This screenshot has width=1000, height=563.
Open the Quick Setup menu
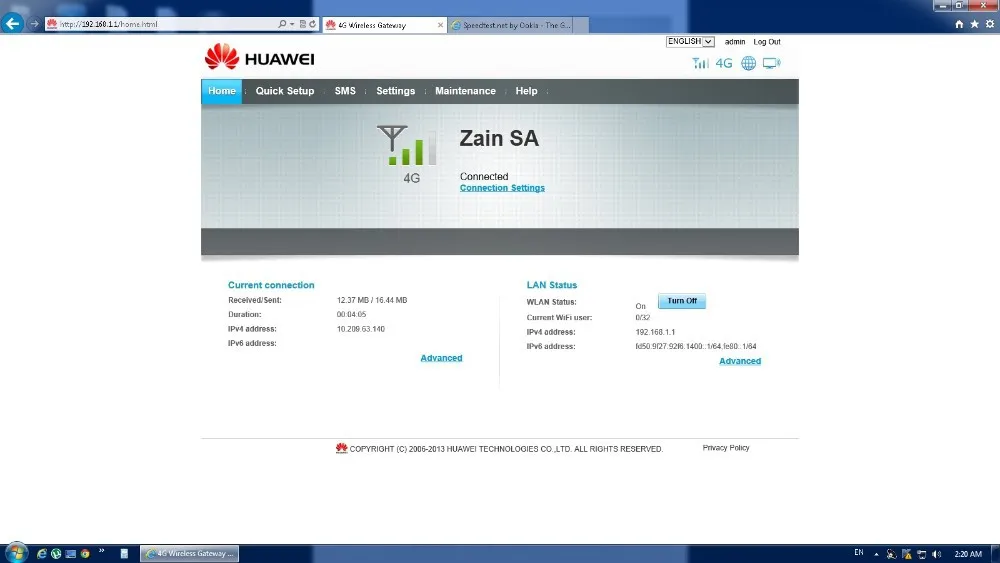[x=285, y=91]
